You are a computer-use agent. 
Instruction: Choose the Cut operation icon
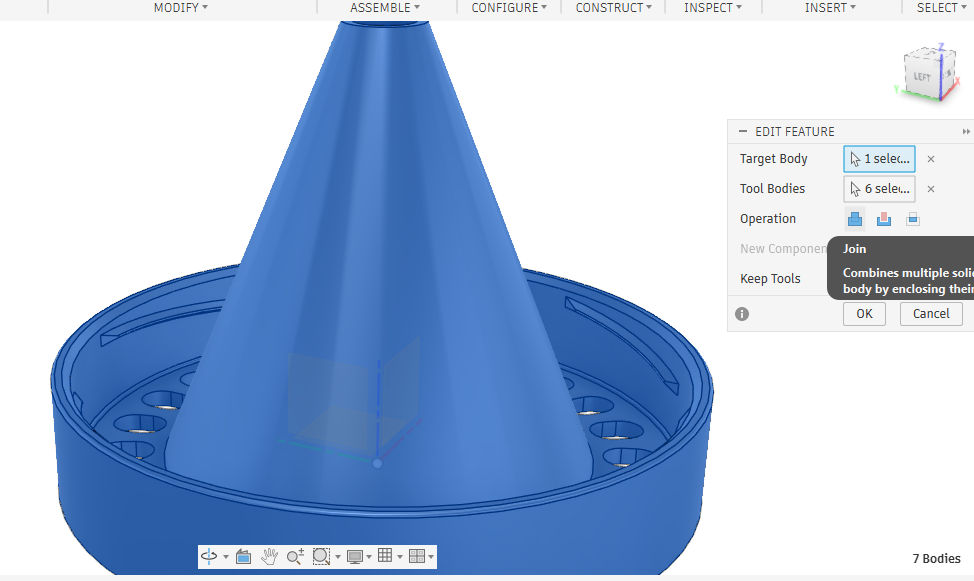coord(884,219)
